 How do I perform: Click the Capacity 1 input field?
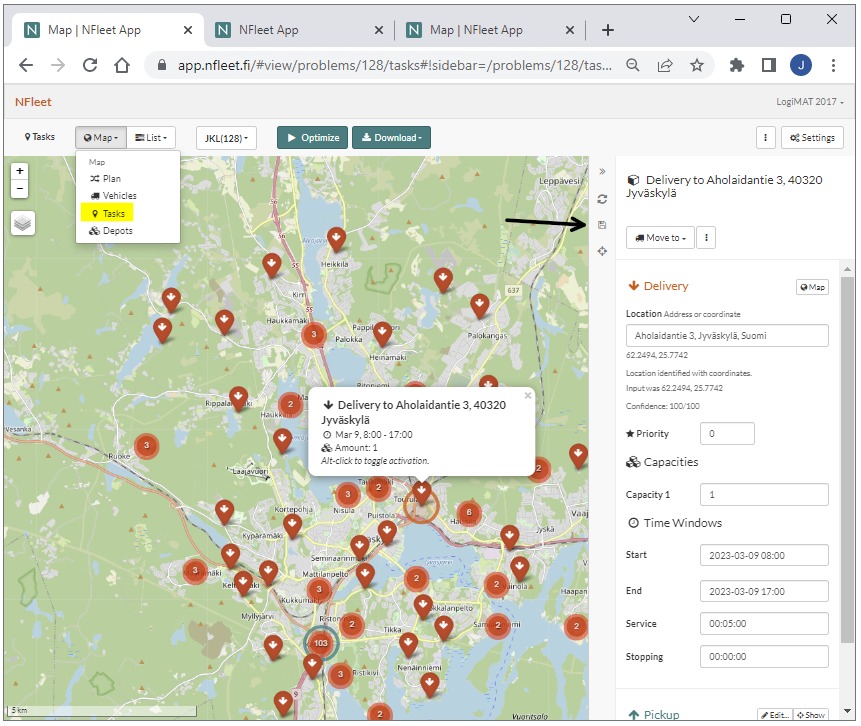[x=764, y=495]
